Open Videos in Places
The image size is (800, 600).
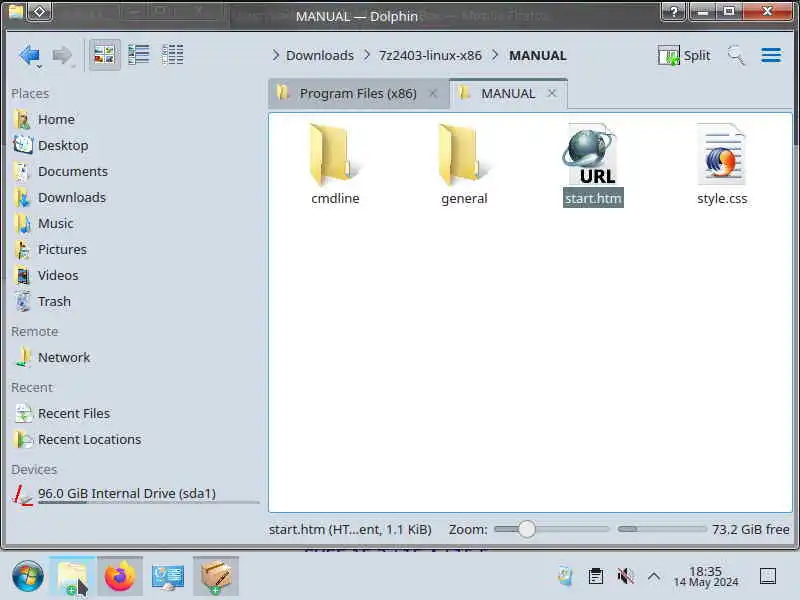pos(58,276)
